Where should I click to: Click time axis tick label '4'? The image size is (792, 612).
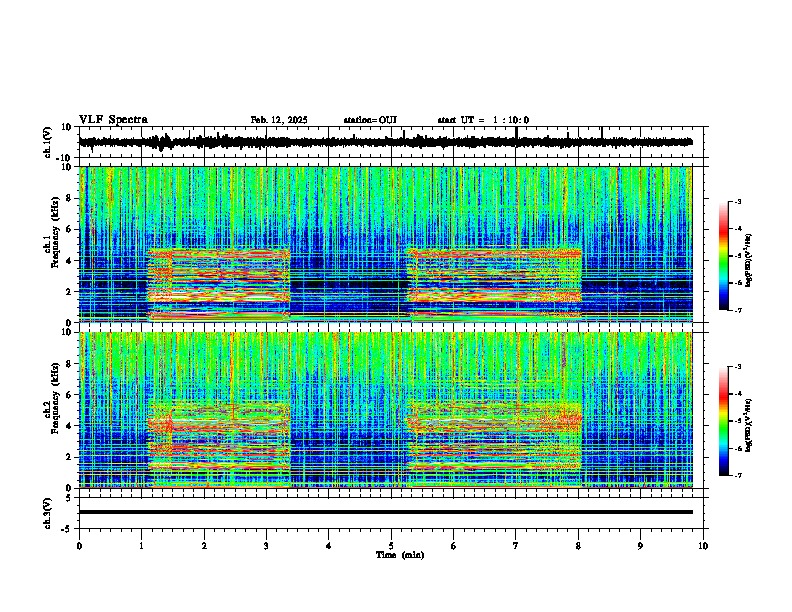[x=328, y=546]
